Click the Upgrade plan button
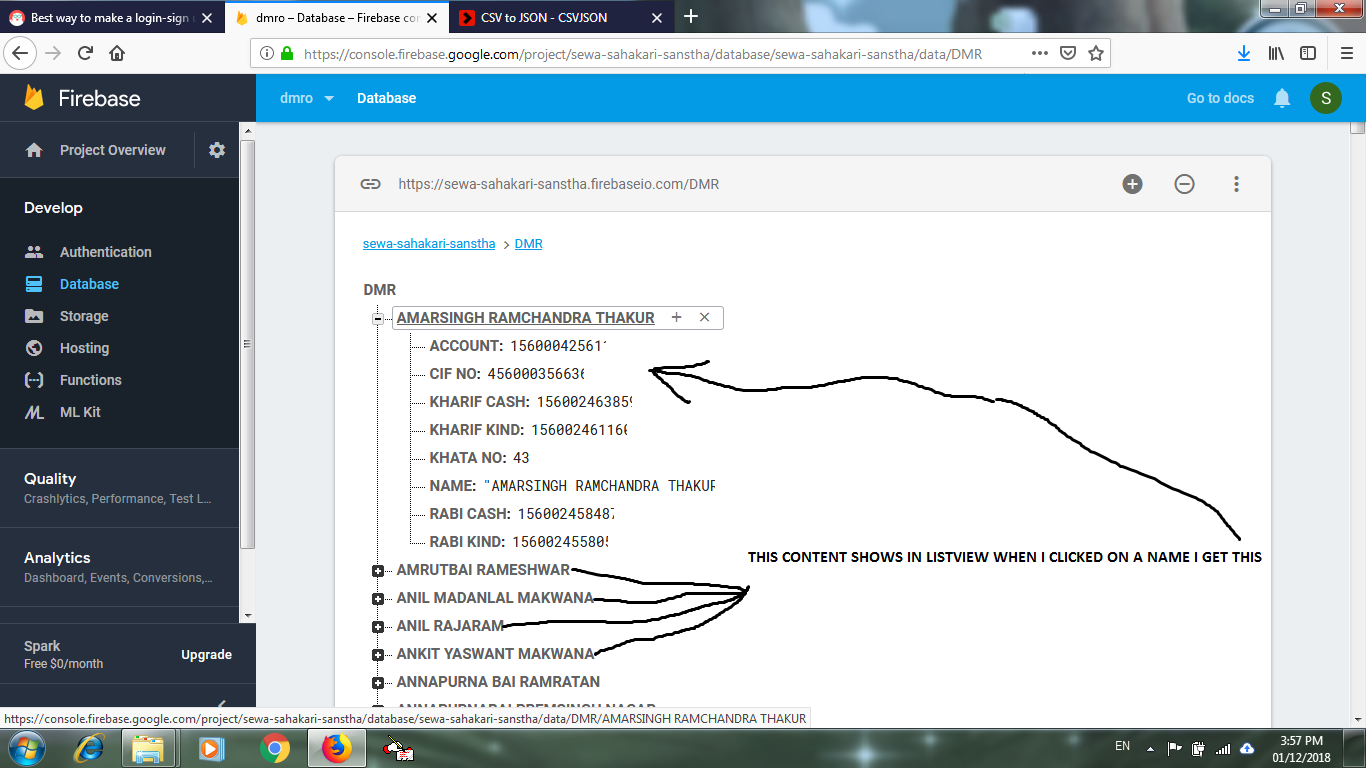 click(206, 655)
